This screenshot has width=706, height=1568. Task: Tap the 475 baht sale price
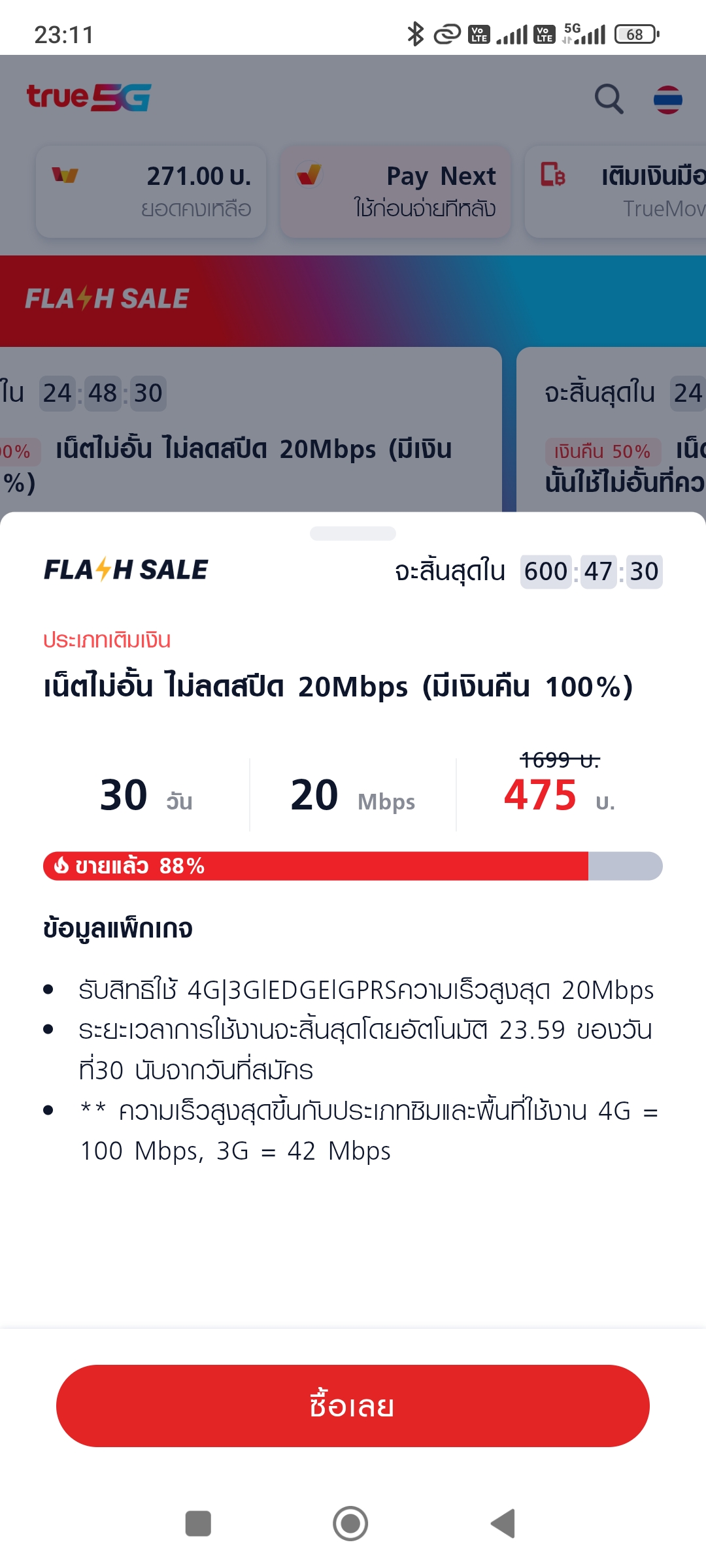click(541, 795)
